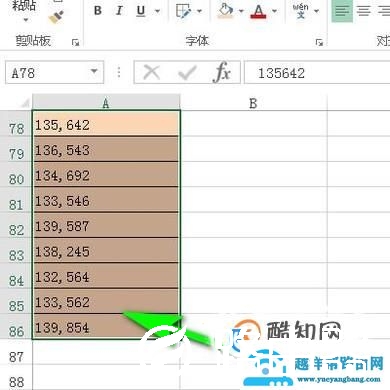Image resolution: width=390 pixels, height=390 pixels.
Task: Toggle Underline formatting
Action: (x=141, y=11)
